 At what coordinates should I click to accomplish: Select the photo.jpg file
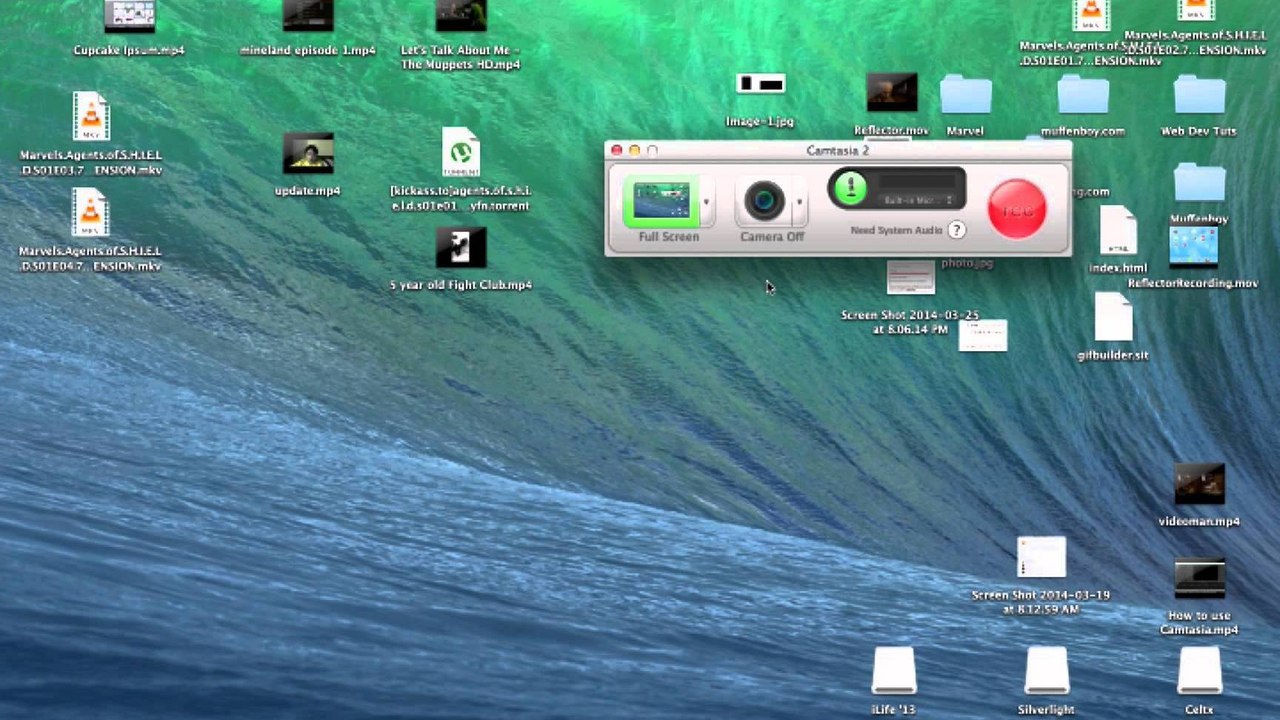tap(966, 263)
